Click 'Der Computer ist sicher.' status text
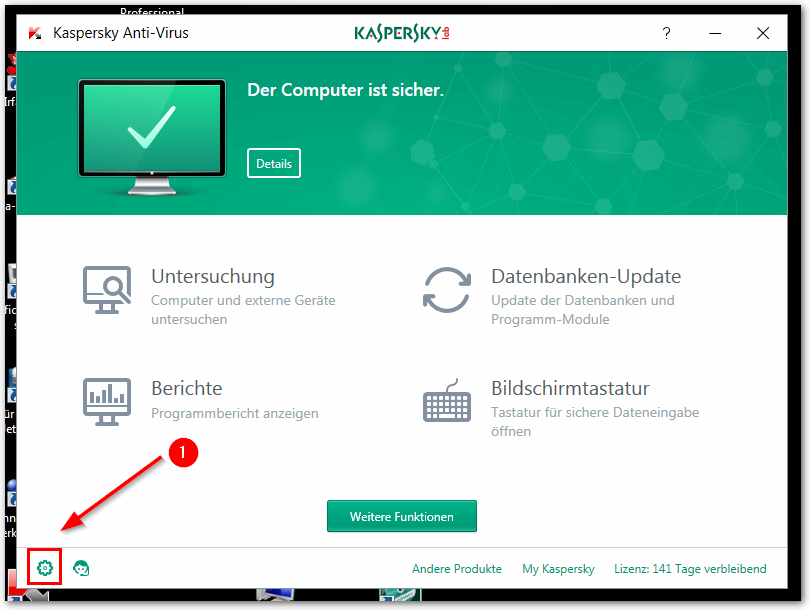 345,90
